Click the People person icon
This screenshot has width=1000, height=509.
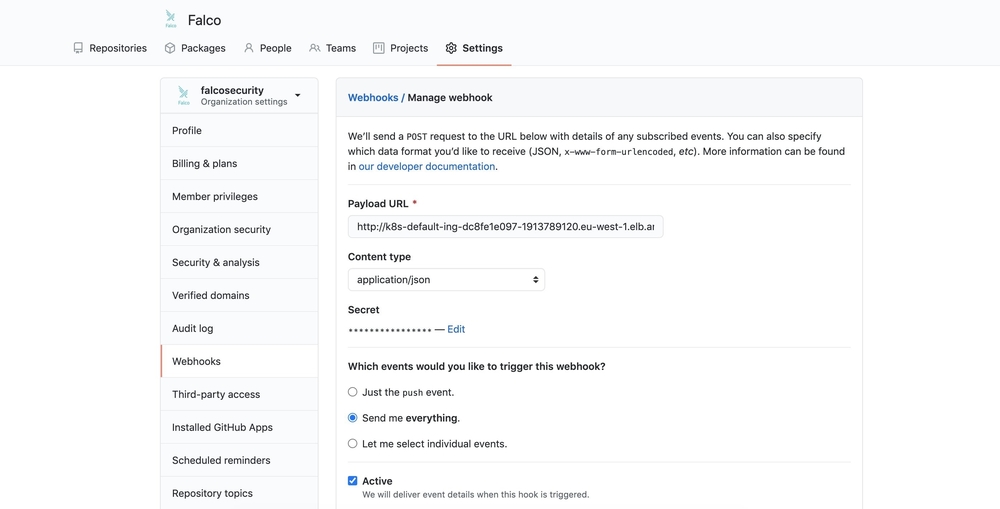coord(249,48)
